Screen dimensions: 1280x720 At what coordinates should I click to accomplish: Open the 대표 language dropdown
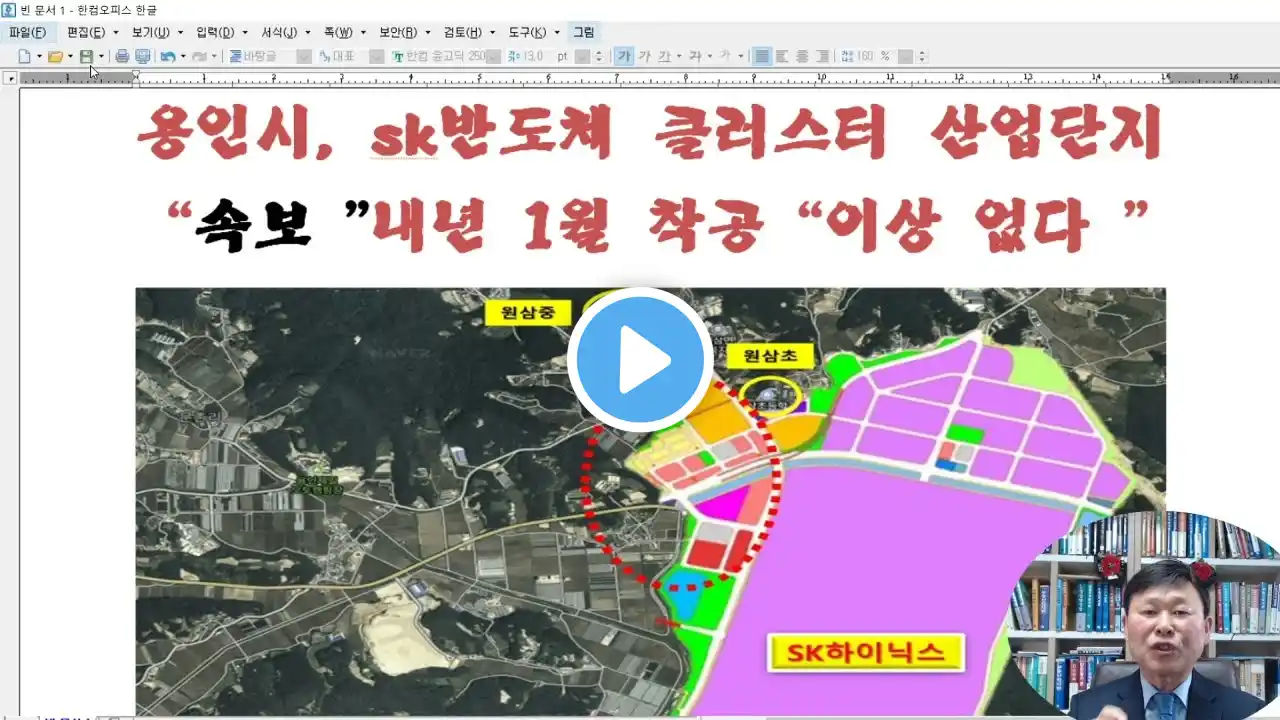pos(377,56)
